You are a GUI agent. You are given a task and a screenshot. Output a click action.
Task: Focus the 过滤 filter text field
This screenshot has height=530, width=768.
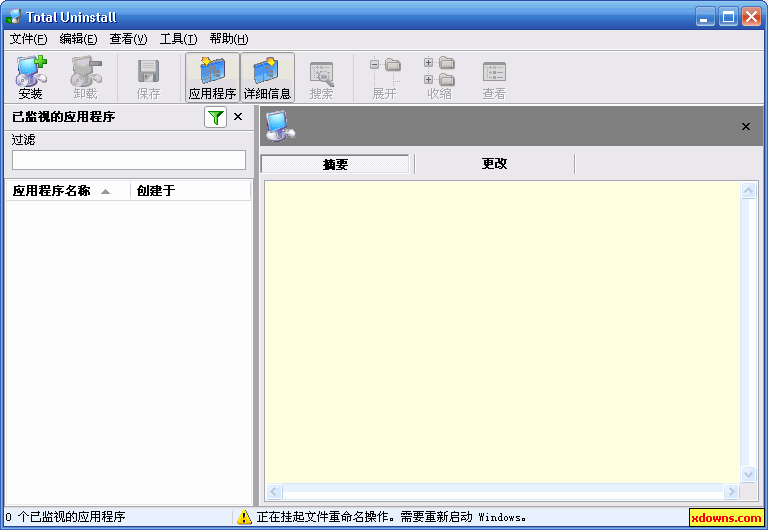click(129, 160)
